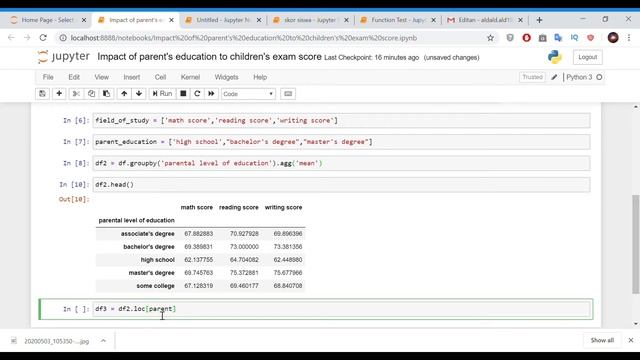Close the downloads bar
The image size is (640, 360).
click(x=631, y=340)
